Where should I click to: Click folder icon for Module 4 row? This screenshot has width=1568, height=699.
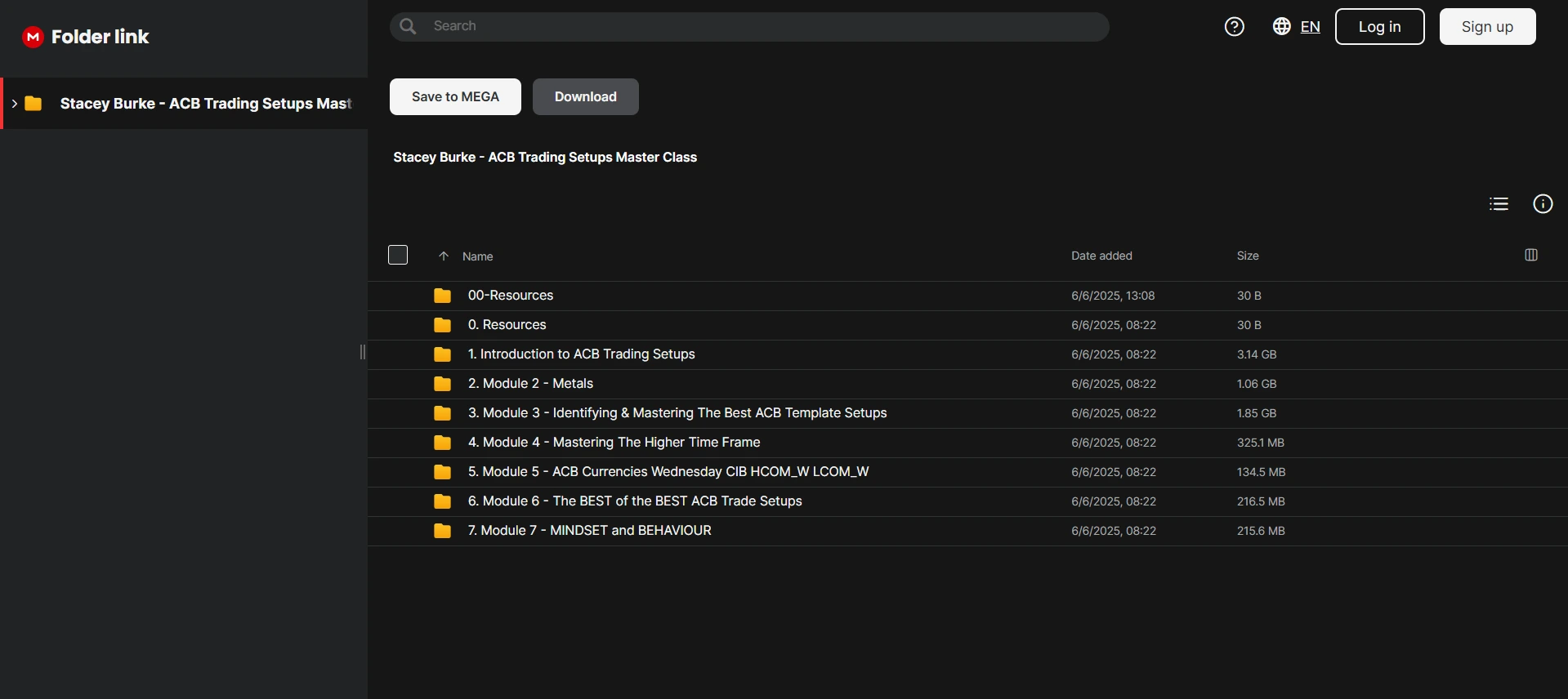point(442,443)
